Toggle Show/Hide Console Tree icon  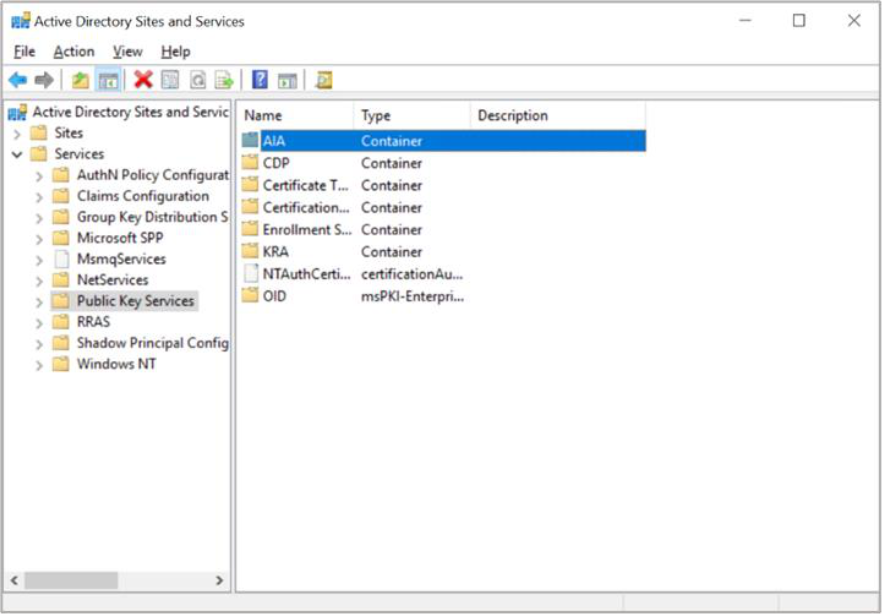(109, 80)
